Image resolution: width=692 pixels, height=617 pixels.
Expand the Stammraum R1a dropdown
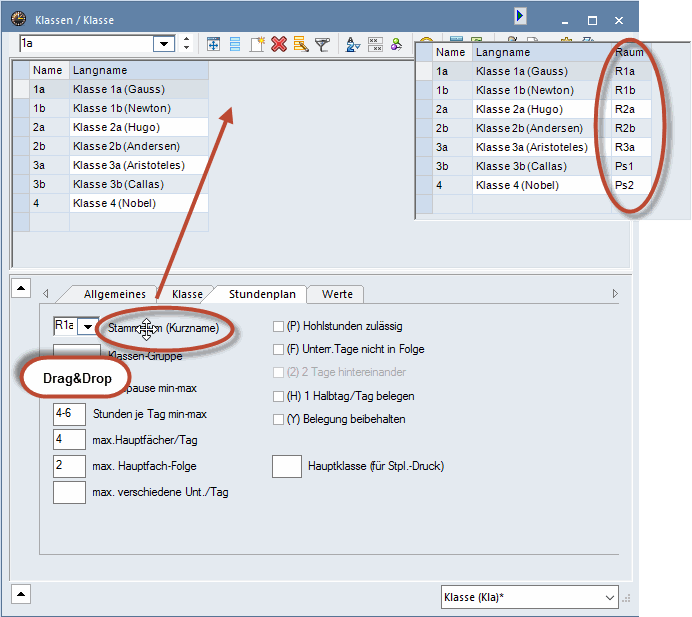[88, 326]
